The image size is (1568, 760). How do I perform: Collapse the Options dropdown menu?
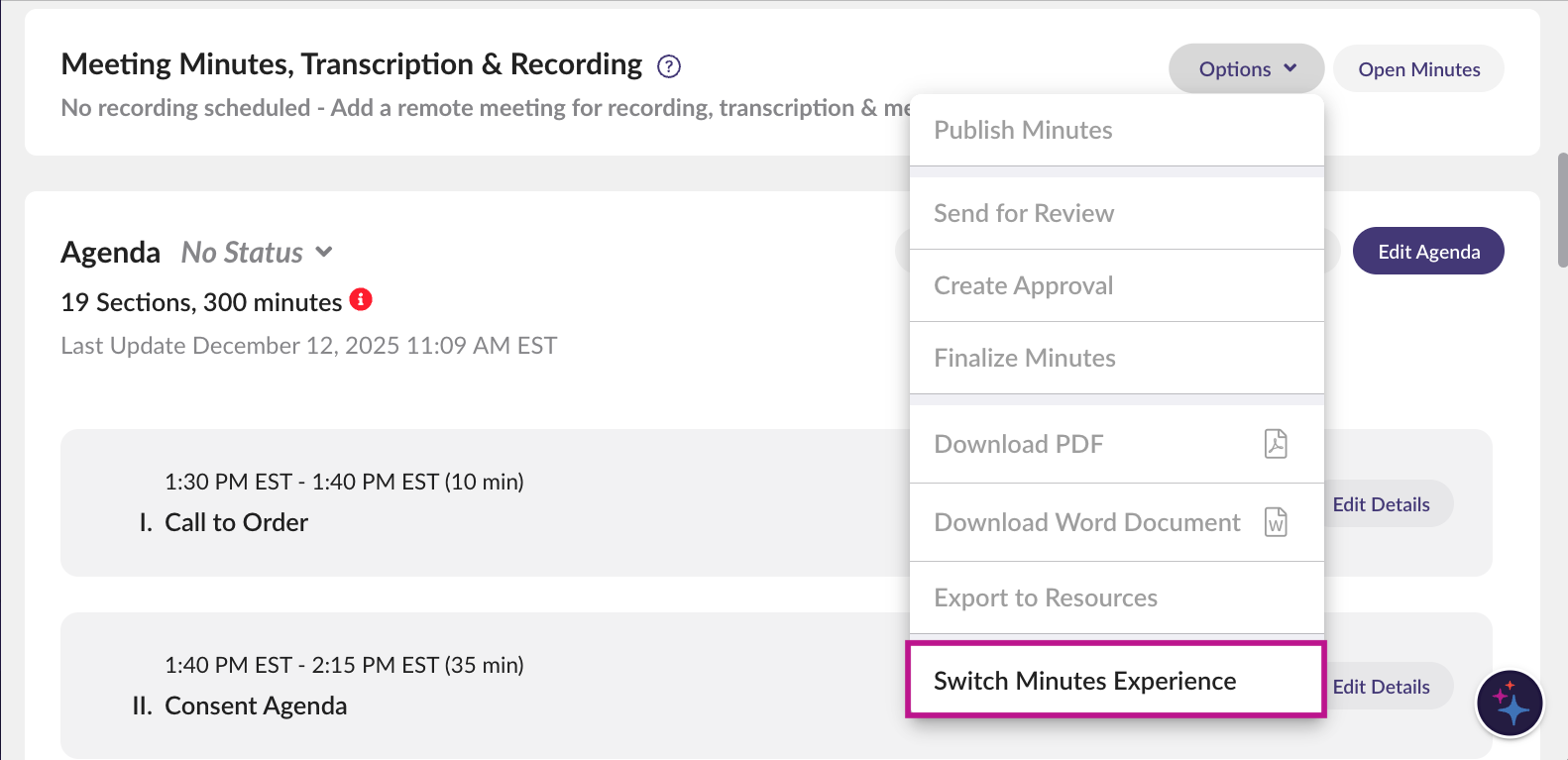[x=1246, y=69]
